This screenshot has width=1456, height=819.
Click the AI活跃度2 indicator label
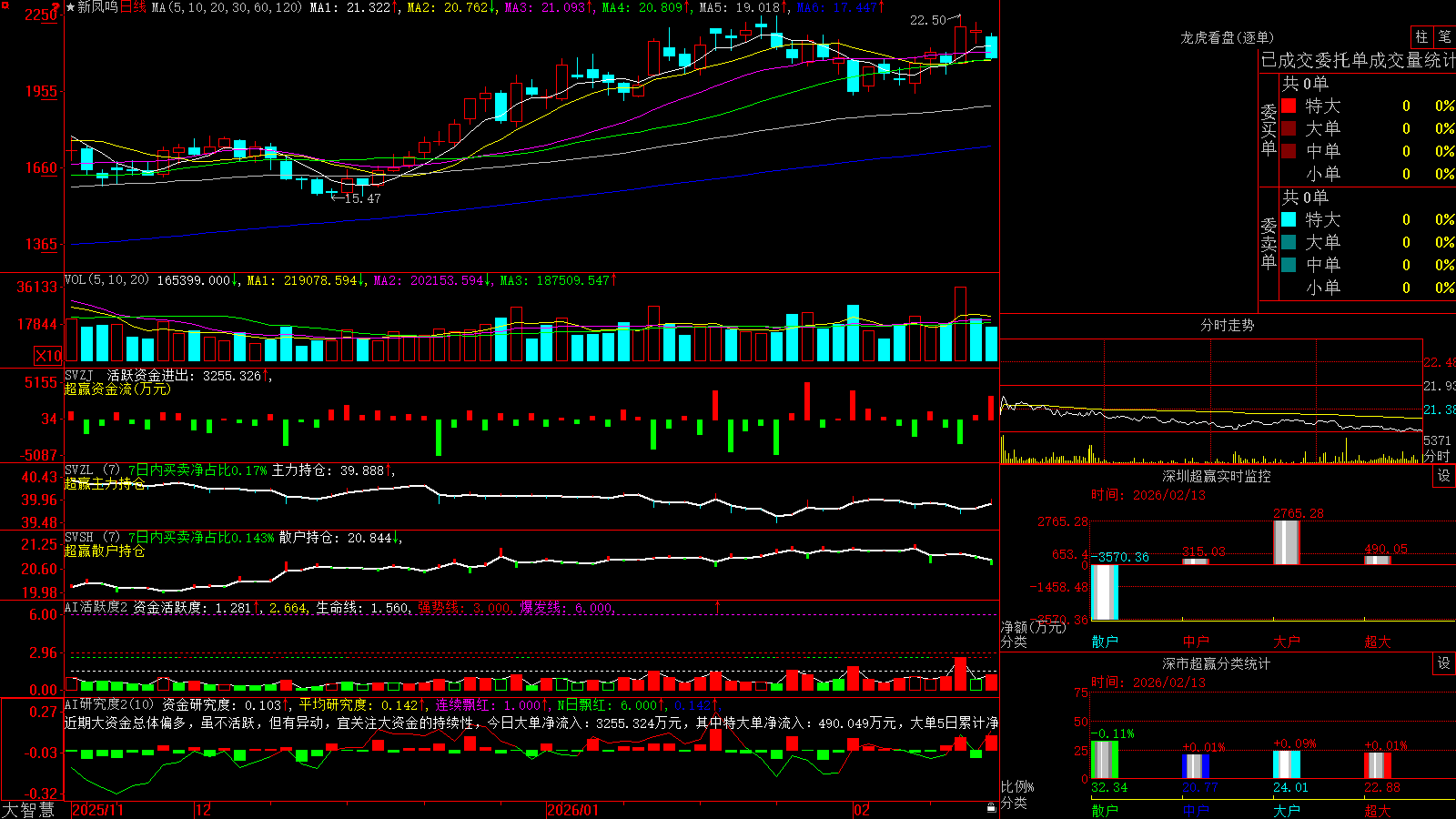(x=96, y=607)
